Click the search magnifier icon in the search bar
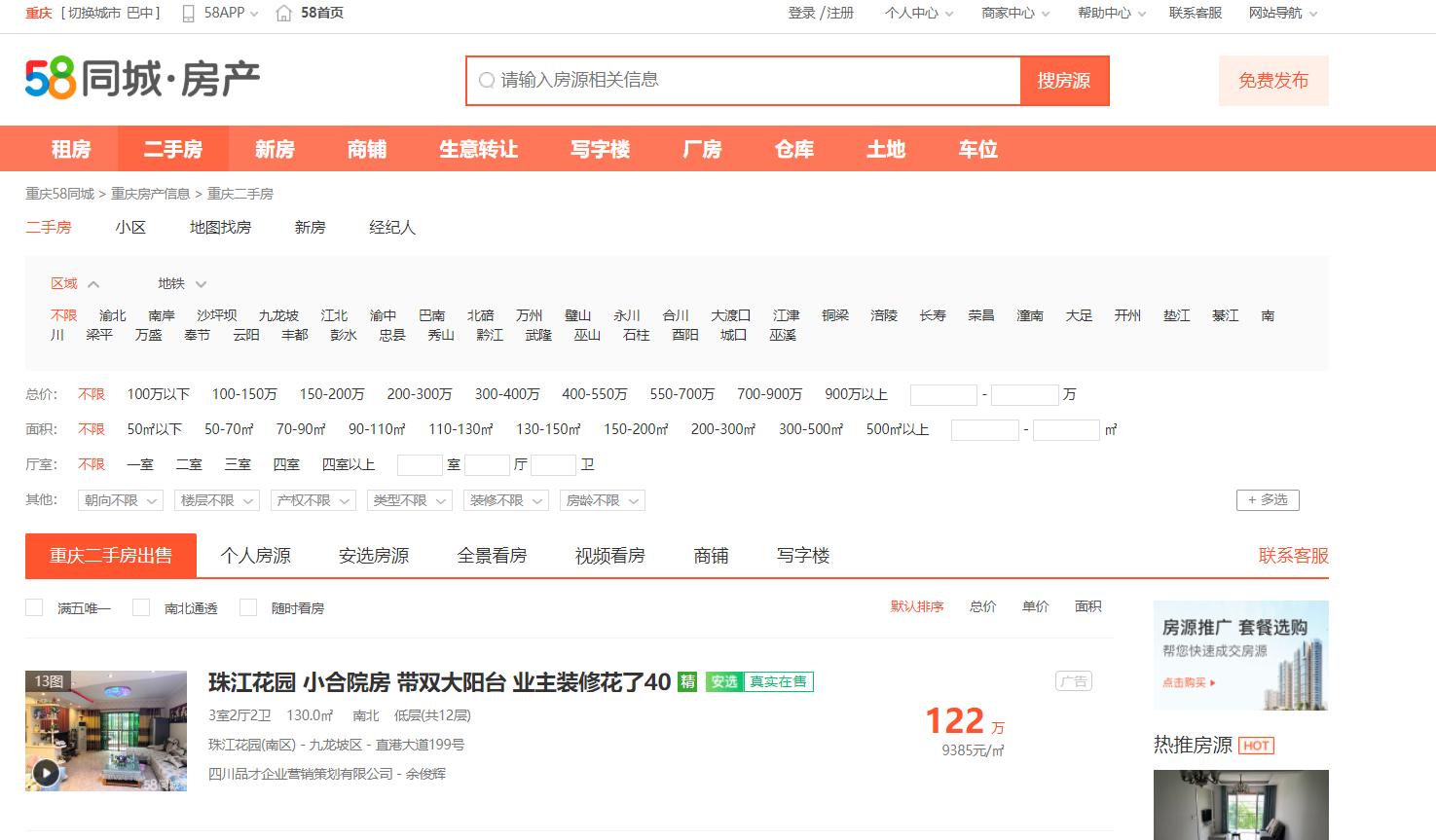This screenshot has height=840, width=1436. 486,81
